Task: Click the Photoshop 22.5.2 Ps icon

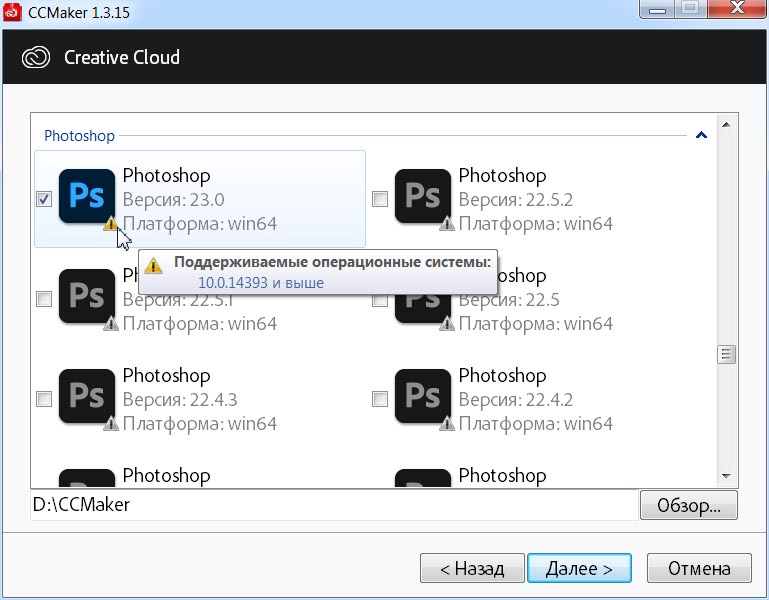Action: 423,196
